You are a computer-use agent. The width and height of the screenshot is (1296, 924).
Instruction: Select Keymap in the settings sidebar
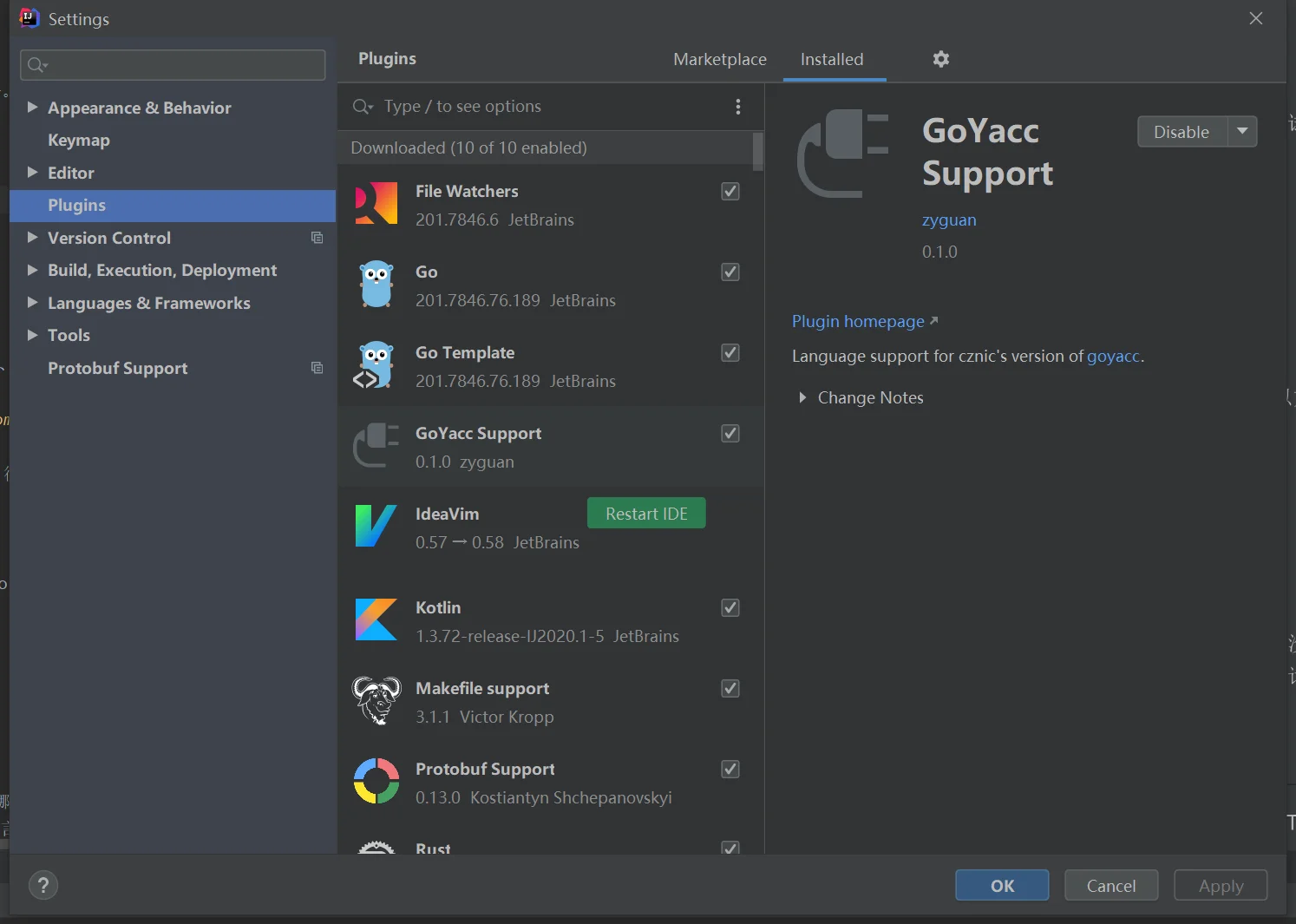[x=79, y=141]
